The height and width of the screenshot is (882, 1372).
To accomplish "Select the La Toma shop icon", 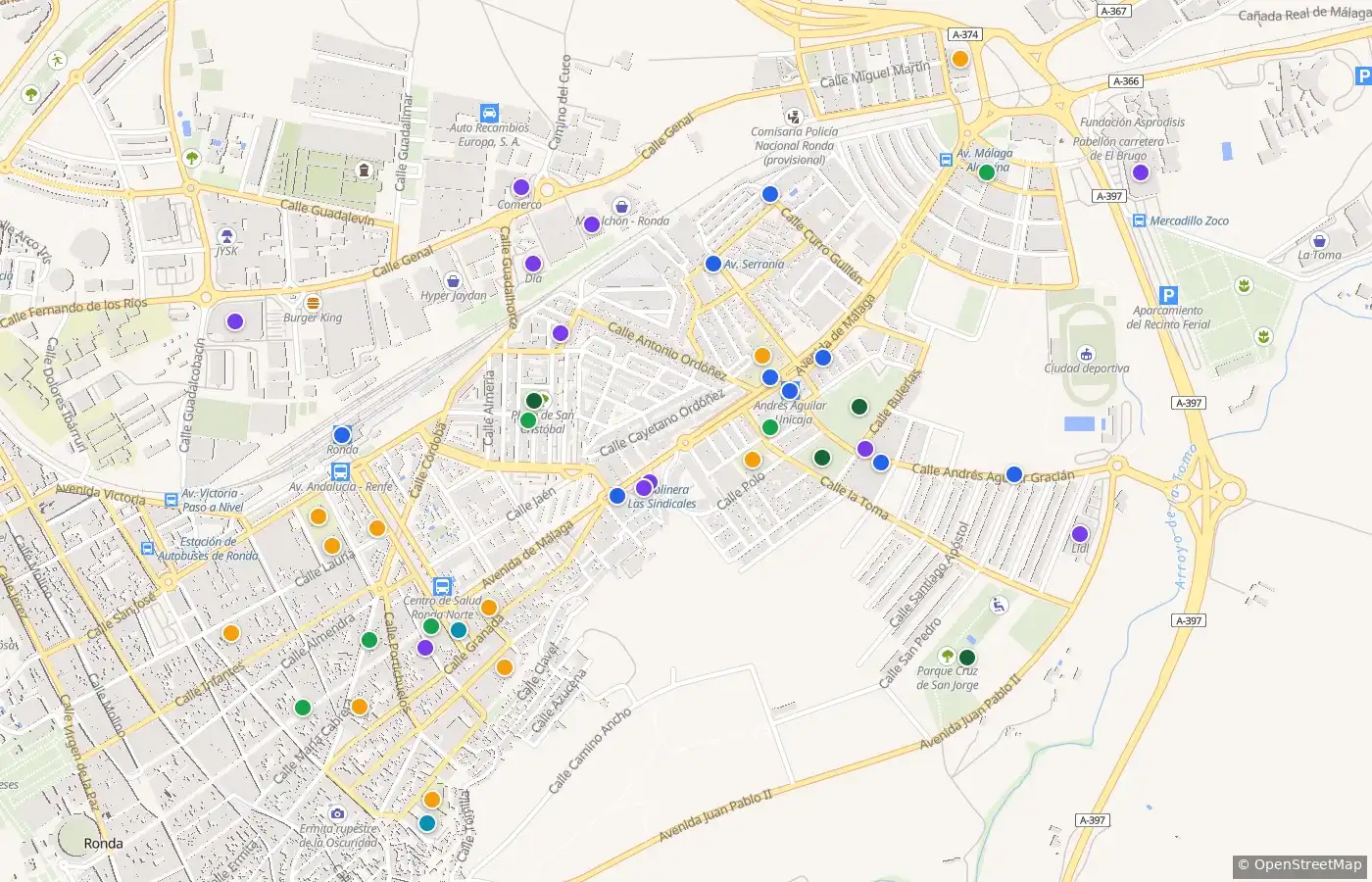I will (1319, 241).
